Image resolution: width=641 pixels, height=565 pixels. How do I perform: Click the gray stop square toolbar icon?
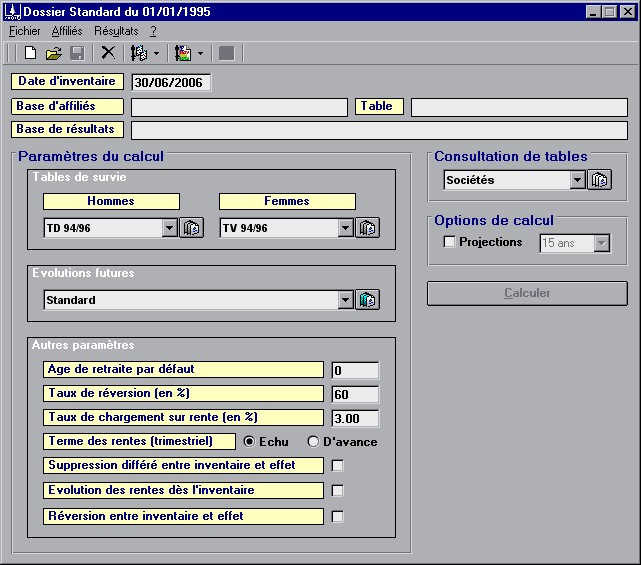(x=227, y=53)
